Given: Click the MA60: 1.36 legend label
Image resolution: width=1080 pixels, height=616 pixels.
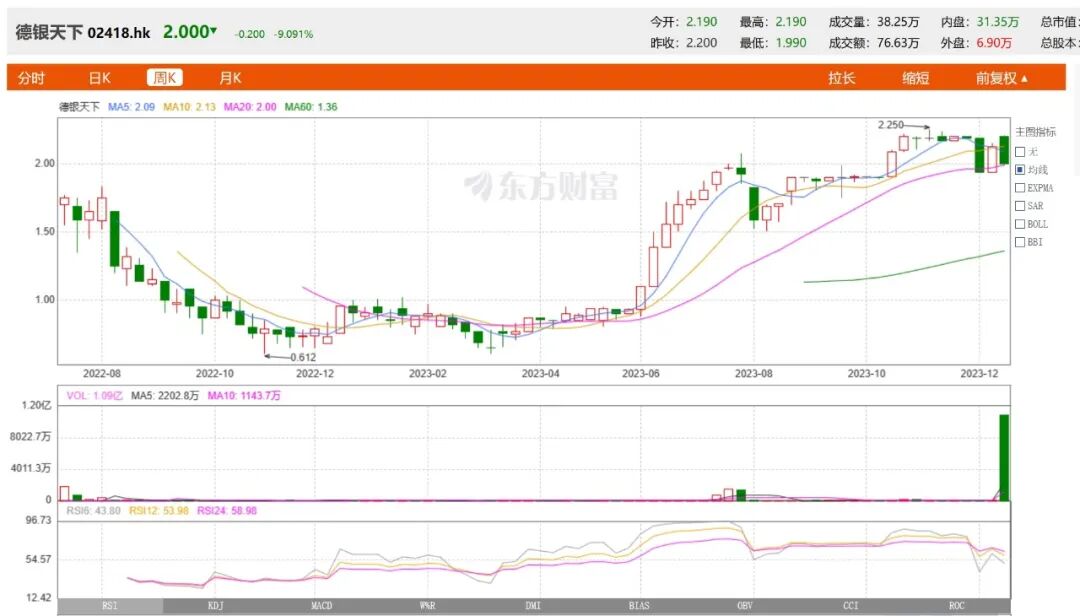Looking at the screenshot, I should point(311,107).
